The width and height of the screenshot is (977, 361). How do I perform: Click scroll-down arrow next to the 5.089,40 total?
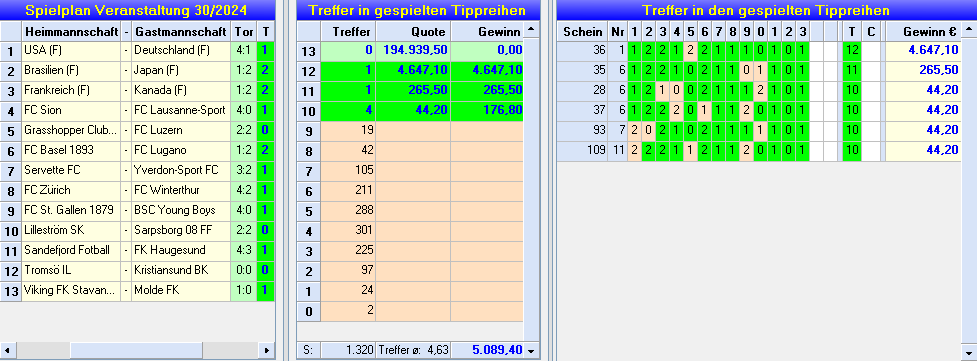(x=531, y=350)
